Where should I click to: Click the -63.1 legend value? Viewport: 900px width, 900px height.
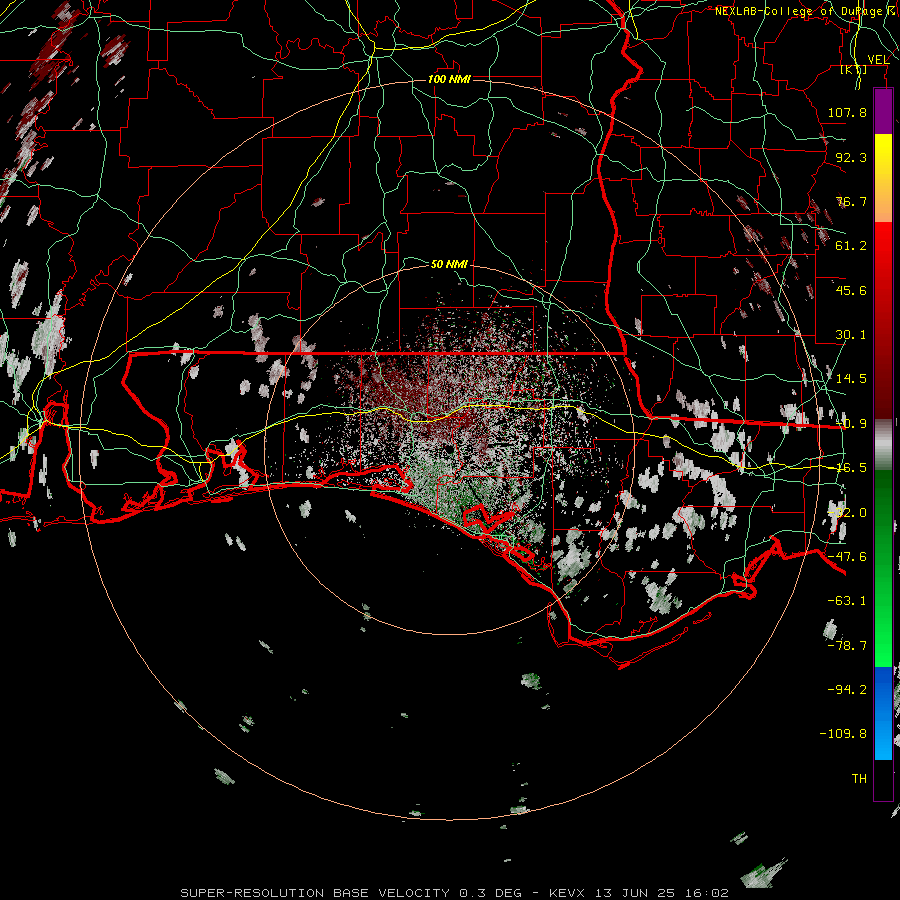847,601
